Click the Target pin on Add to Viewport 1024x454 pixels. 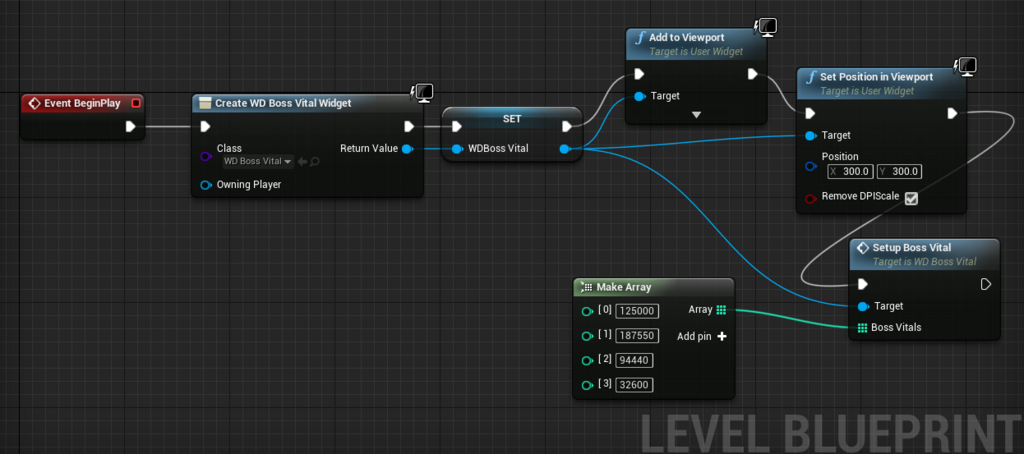639,96
